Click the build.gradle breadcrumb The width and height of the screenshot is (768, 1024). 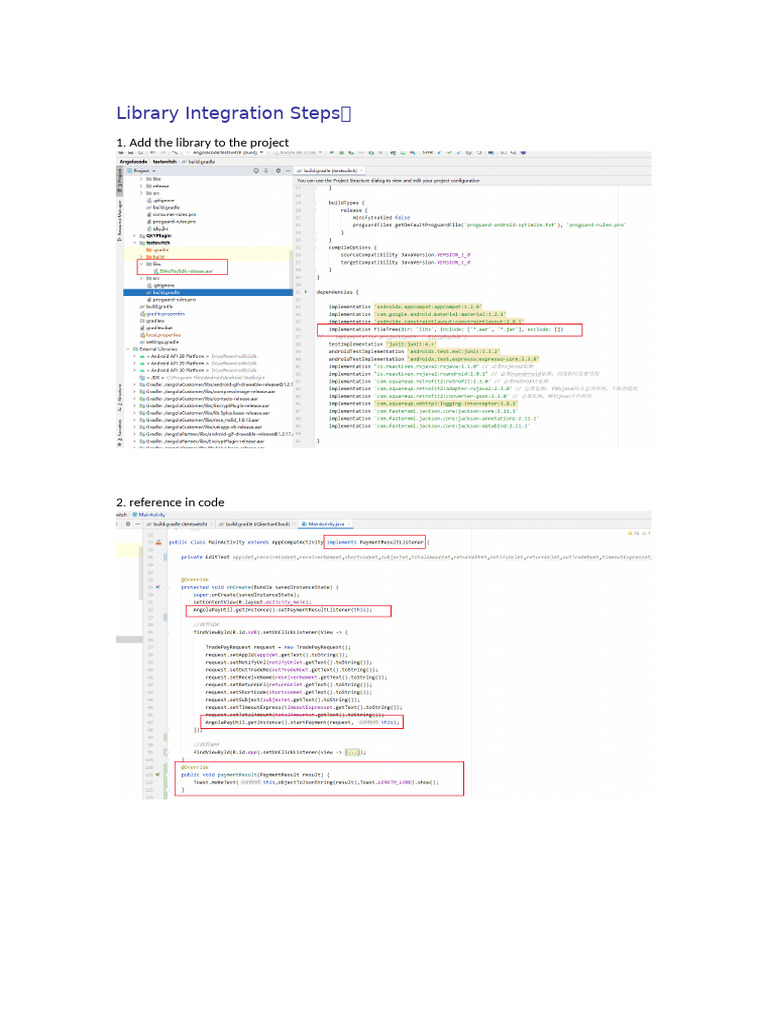coord(201,161)
